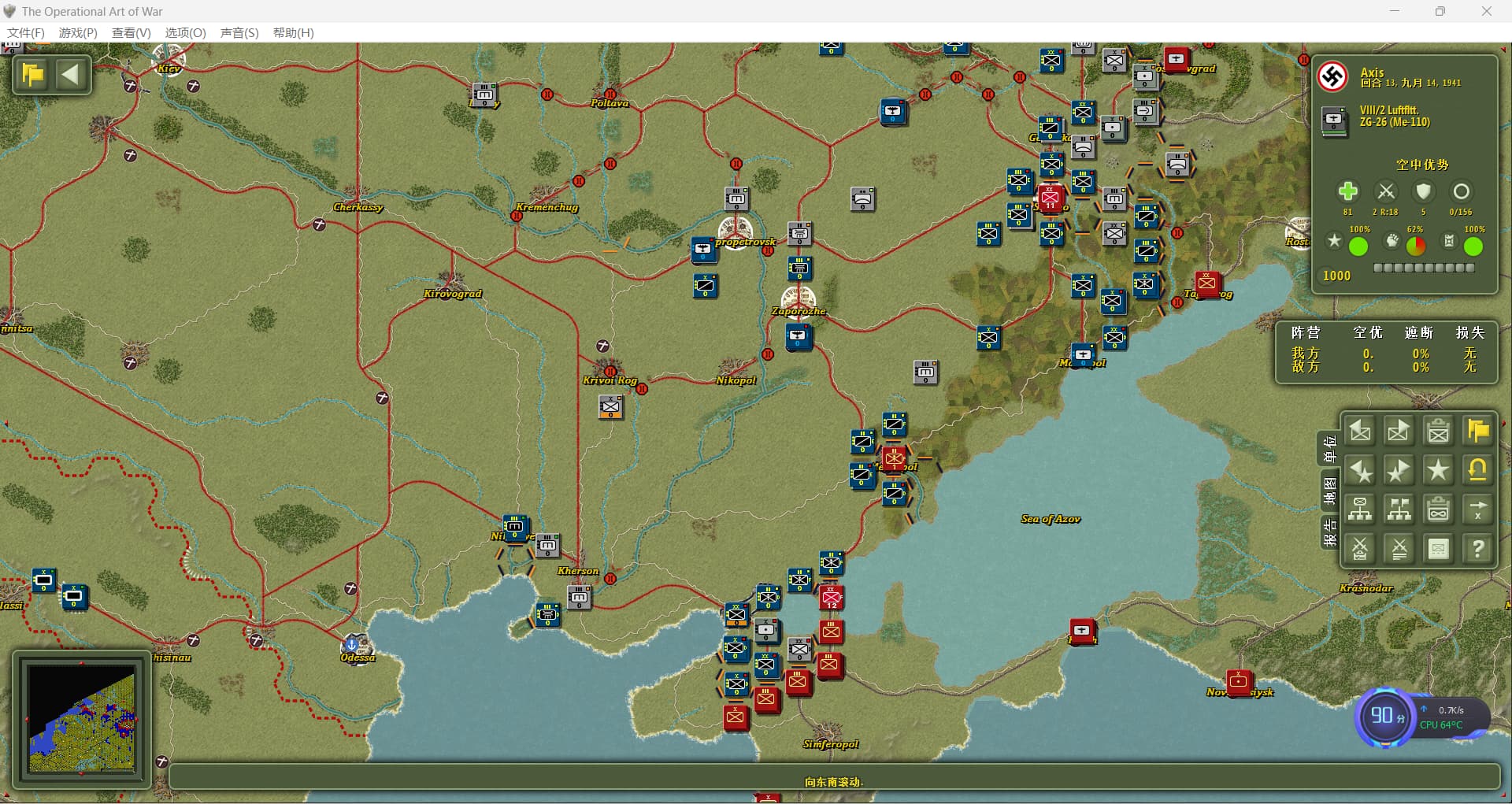Click the unit strength segment bar
Viewport: 1512px width, 804px height.
point(1424,268)
